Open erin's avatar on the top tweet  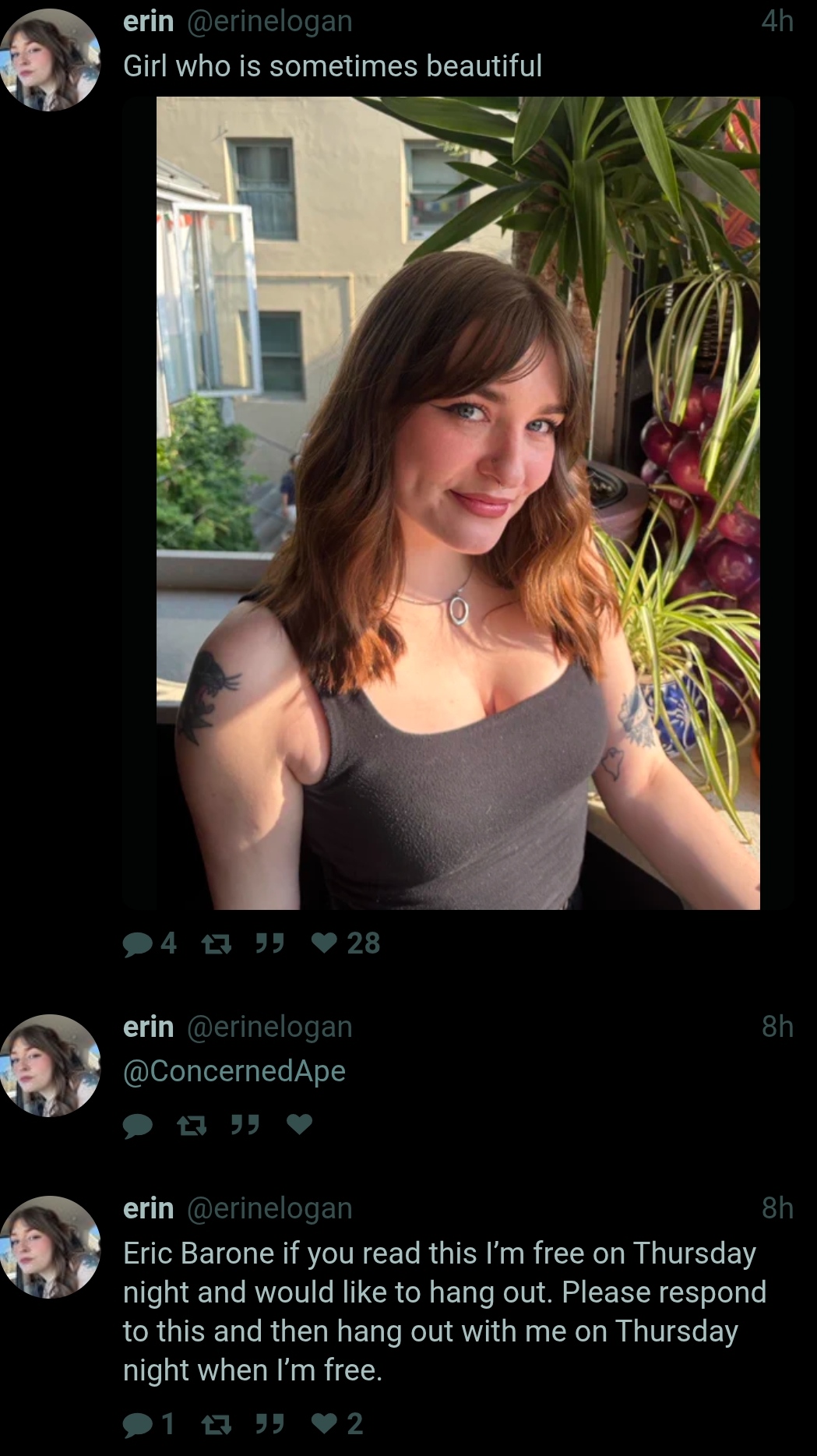[51, 60]
